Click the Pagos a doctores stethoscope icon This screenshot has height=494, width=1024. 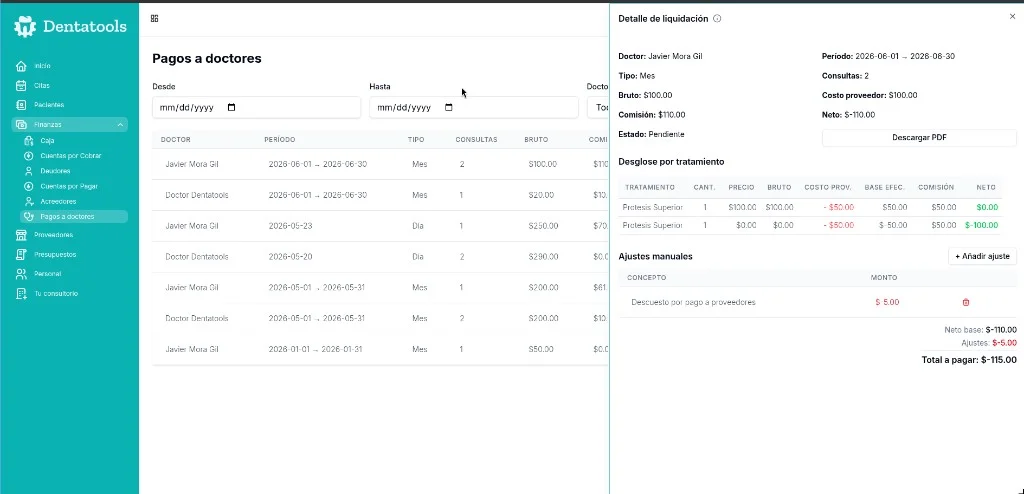point(28,216)
